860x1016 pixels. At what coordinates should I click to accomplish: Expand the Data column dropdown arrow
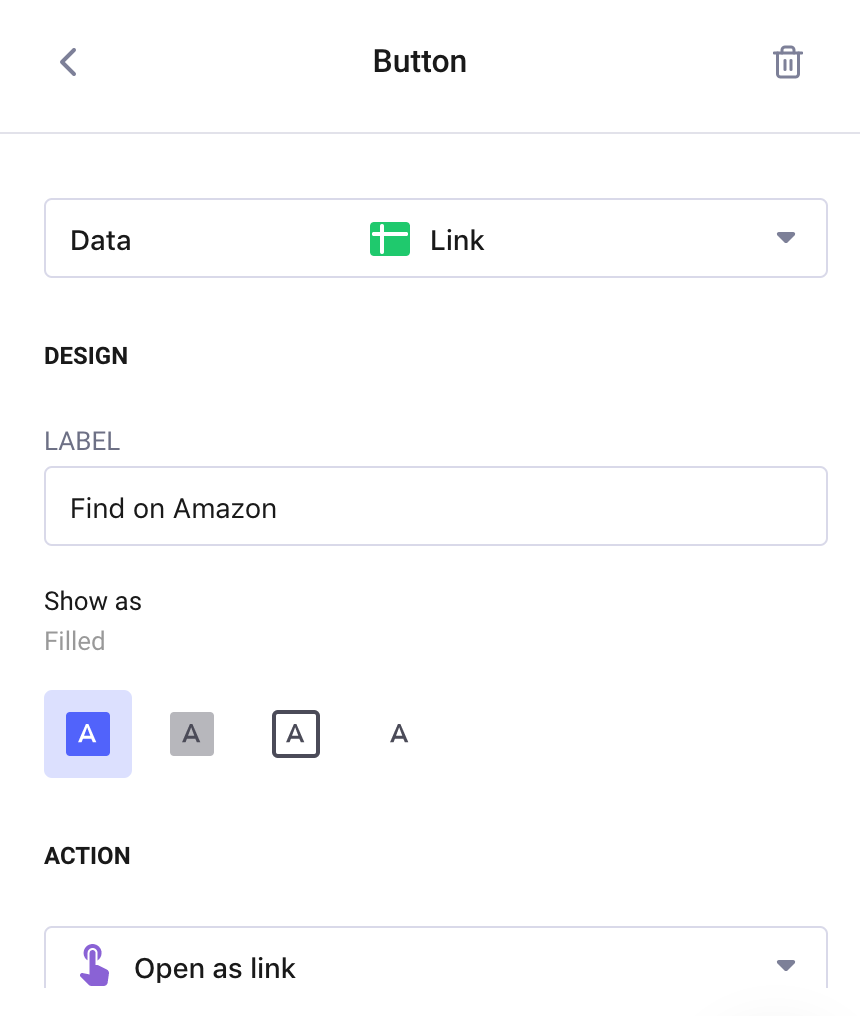(x=786, y=238)
